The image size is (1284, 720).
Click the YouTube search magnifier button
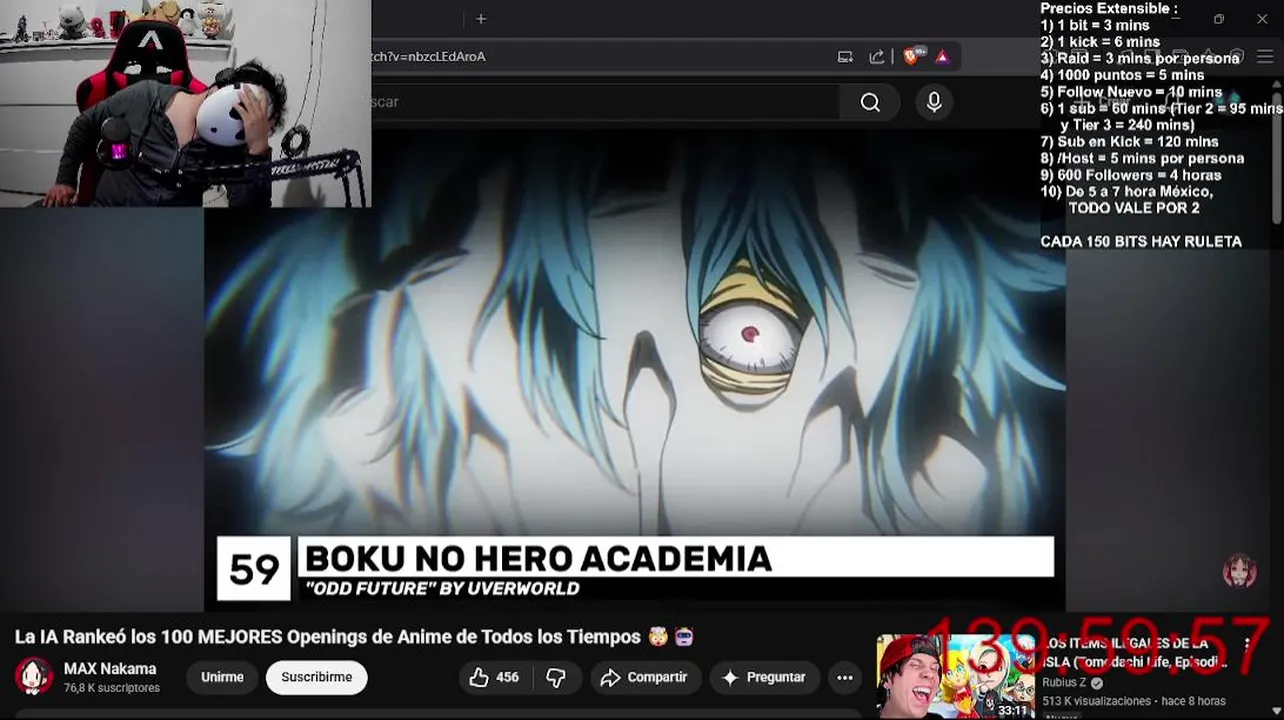(x=870, y=102)
